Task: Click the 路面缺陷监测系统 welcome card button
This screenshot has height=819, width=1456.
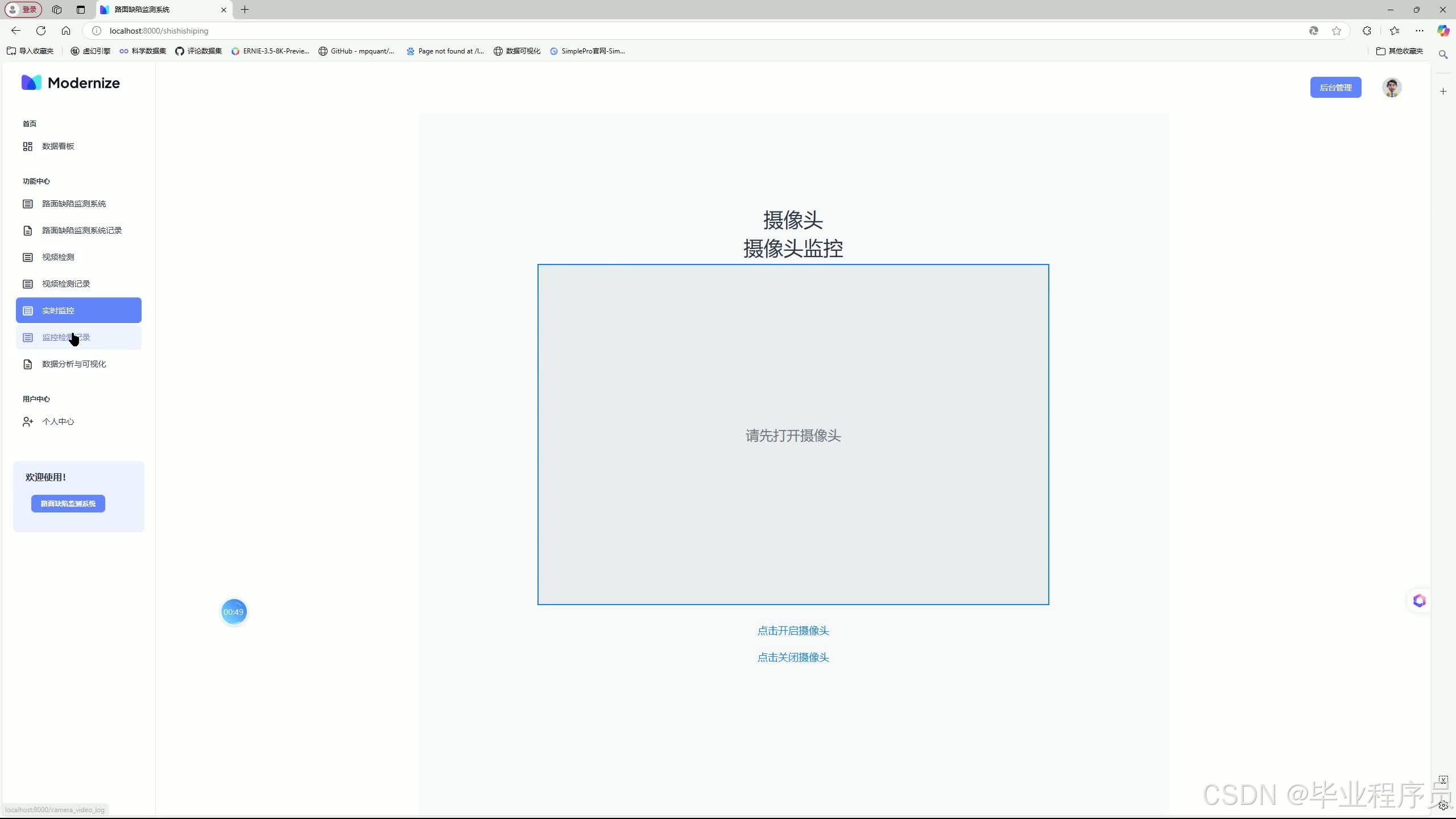Action: [x=67, y=503]
